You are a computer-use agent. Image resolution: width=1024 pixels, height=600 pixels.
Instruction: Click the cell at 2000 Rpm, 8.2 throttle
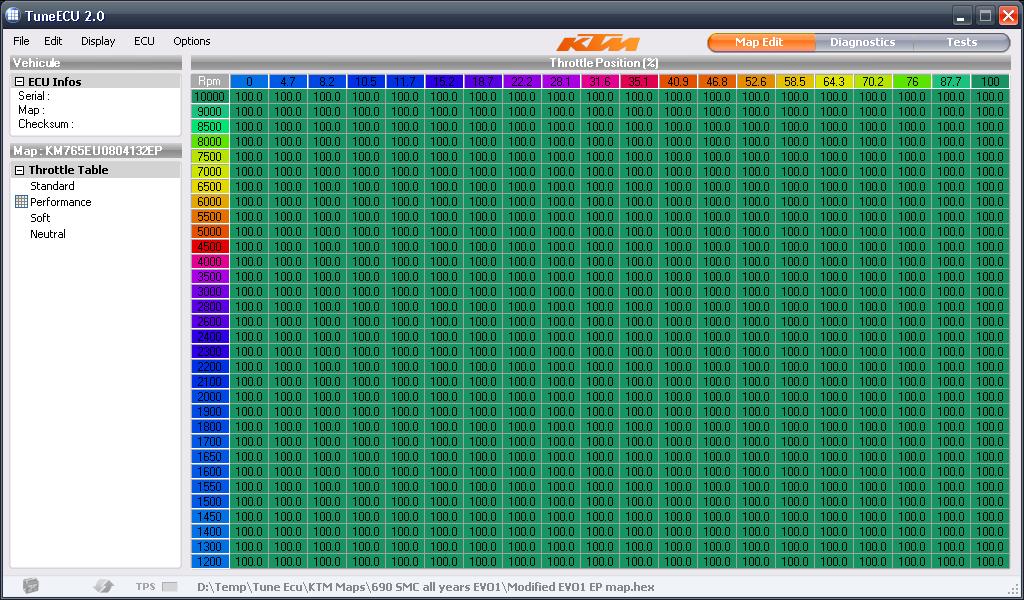point(327,397)
